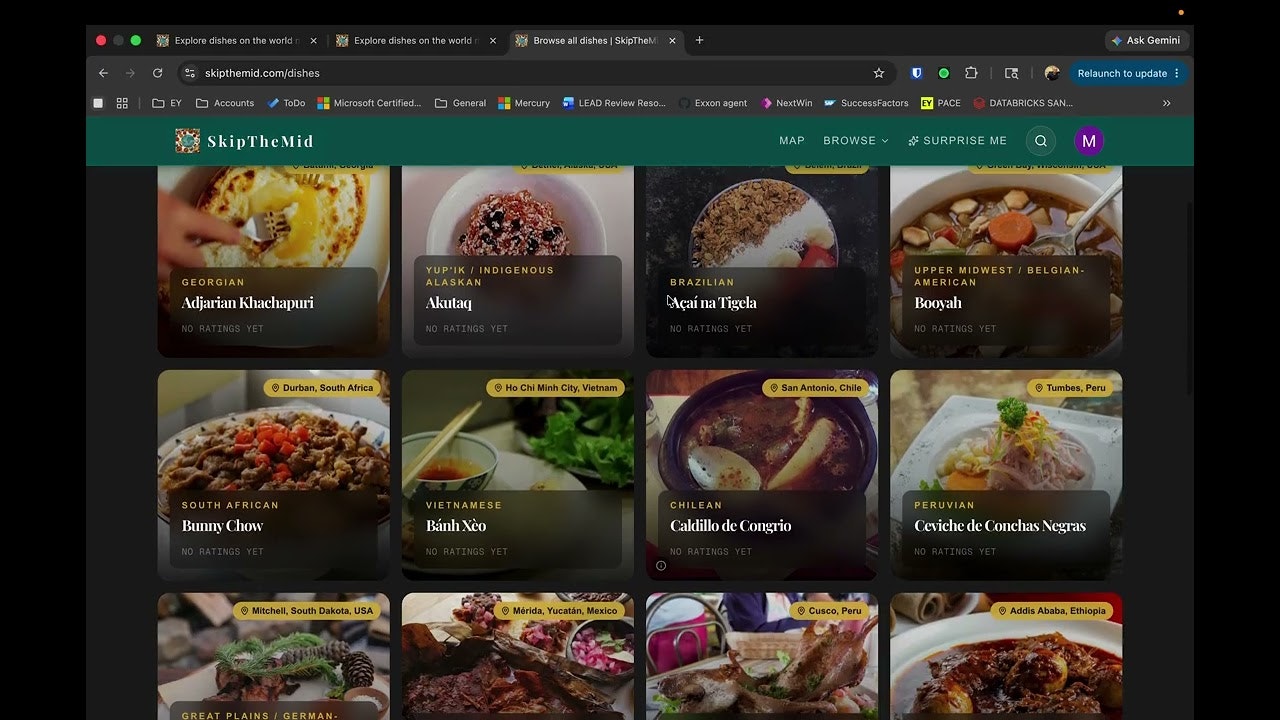Click the info icon on Caldillo de Congrio card
The height and width of the screenshot is (720, 1280).
tap(661, 566)
